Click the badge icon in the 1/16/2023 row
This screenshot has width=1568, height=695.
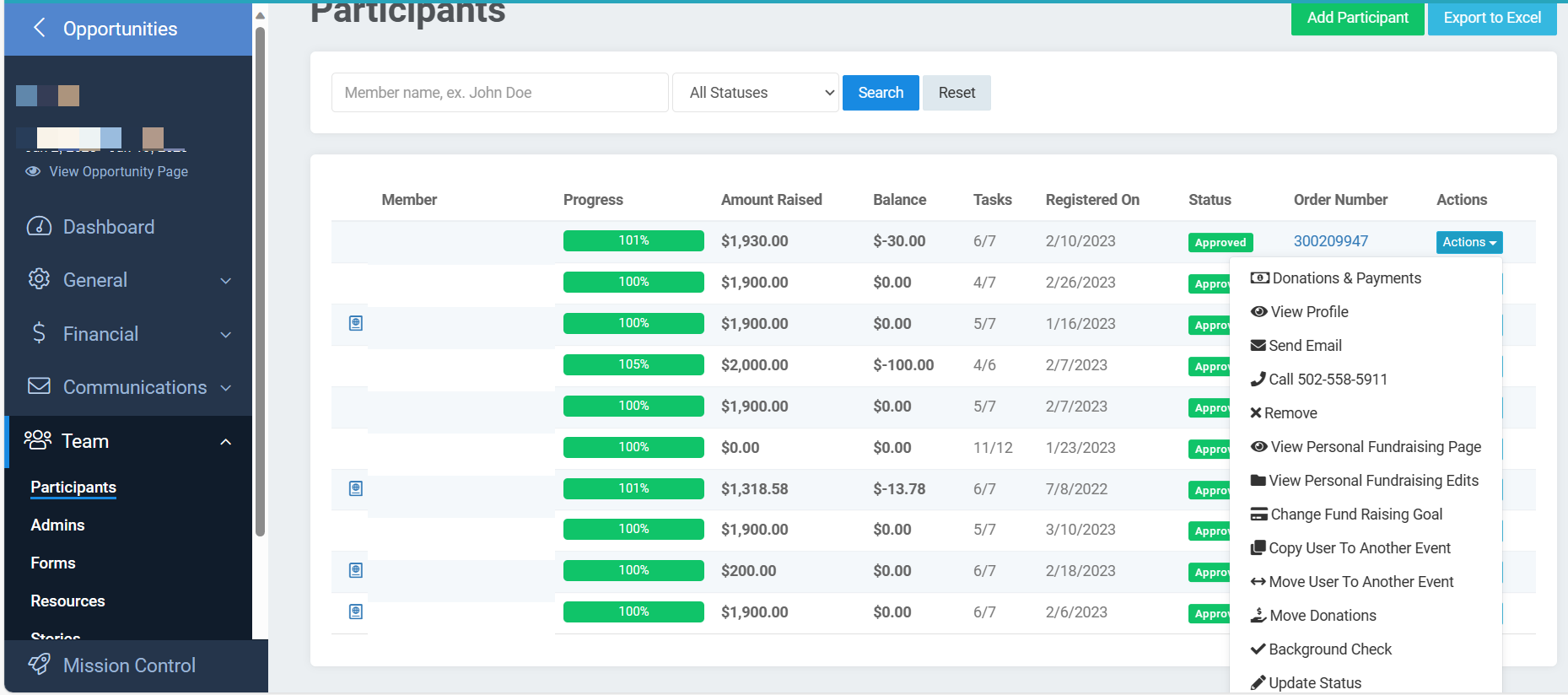click(356, 323)
